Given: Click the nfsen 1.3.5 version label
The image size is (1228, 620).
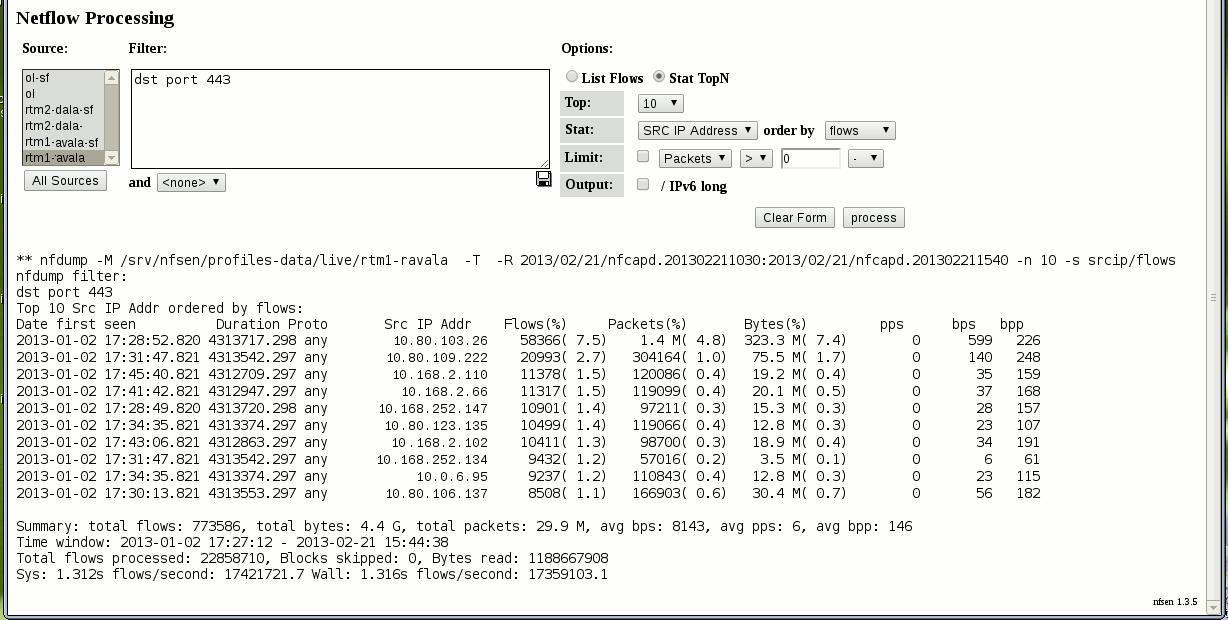Looking at the screenshot, I should (x=1175, y=602).
